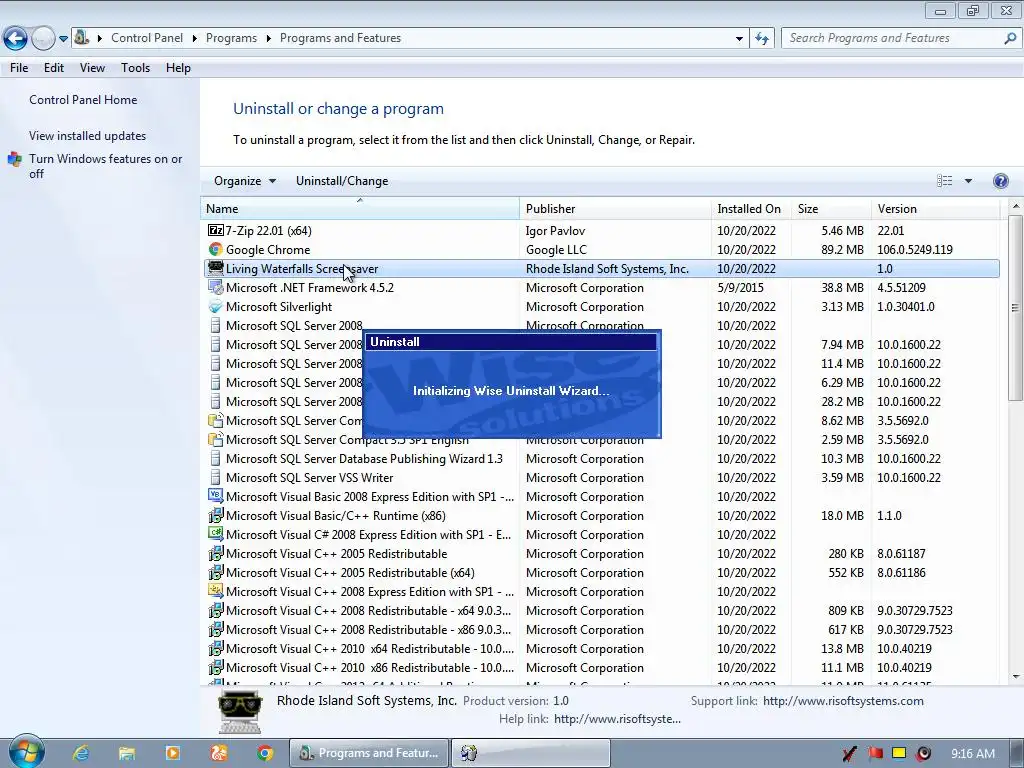
Task: Open the Organize dropdown
Action: point(245,181)
